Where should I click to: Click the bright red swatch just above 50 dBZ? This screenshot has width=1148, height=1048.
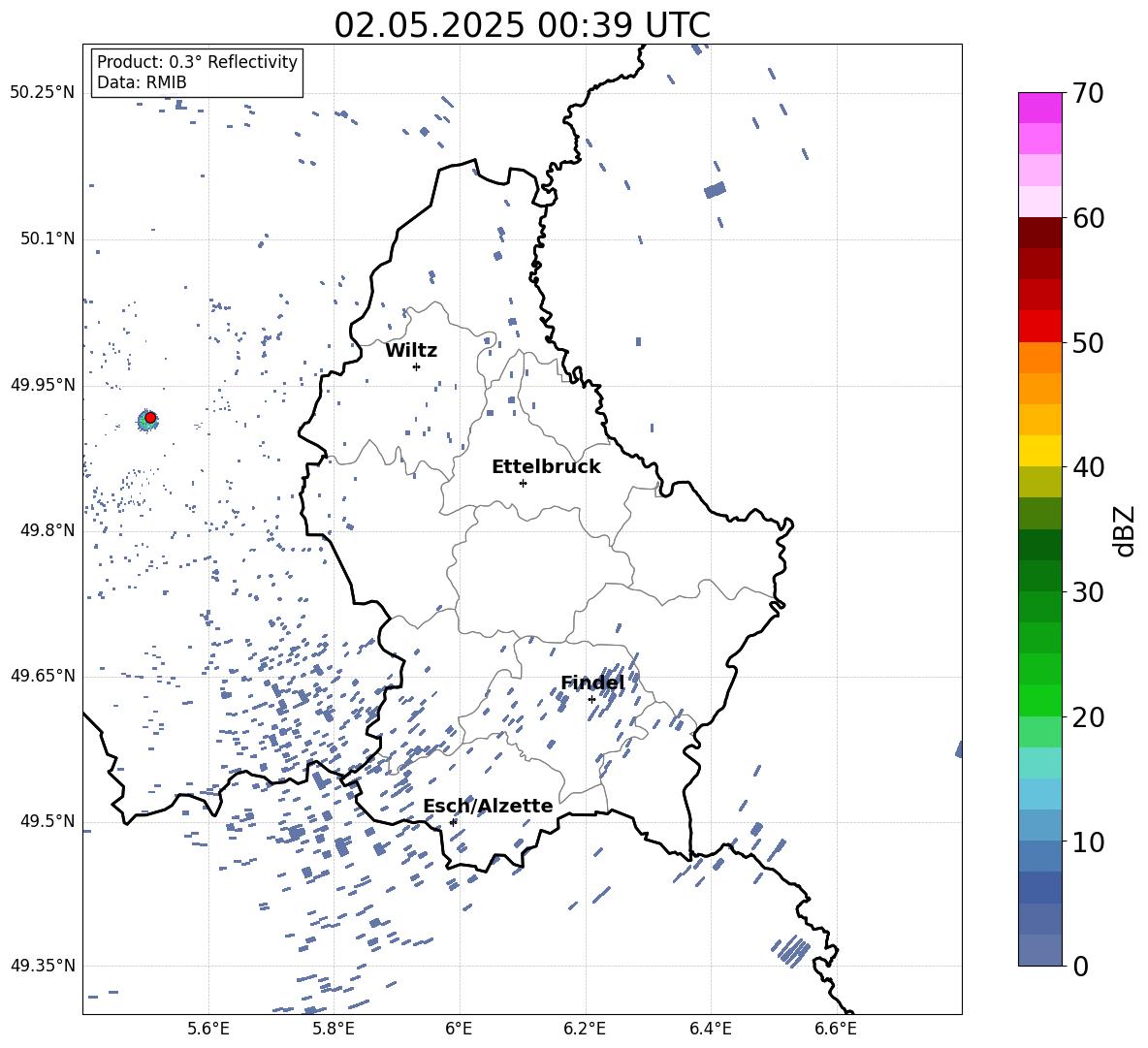pos(1039,327)
